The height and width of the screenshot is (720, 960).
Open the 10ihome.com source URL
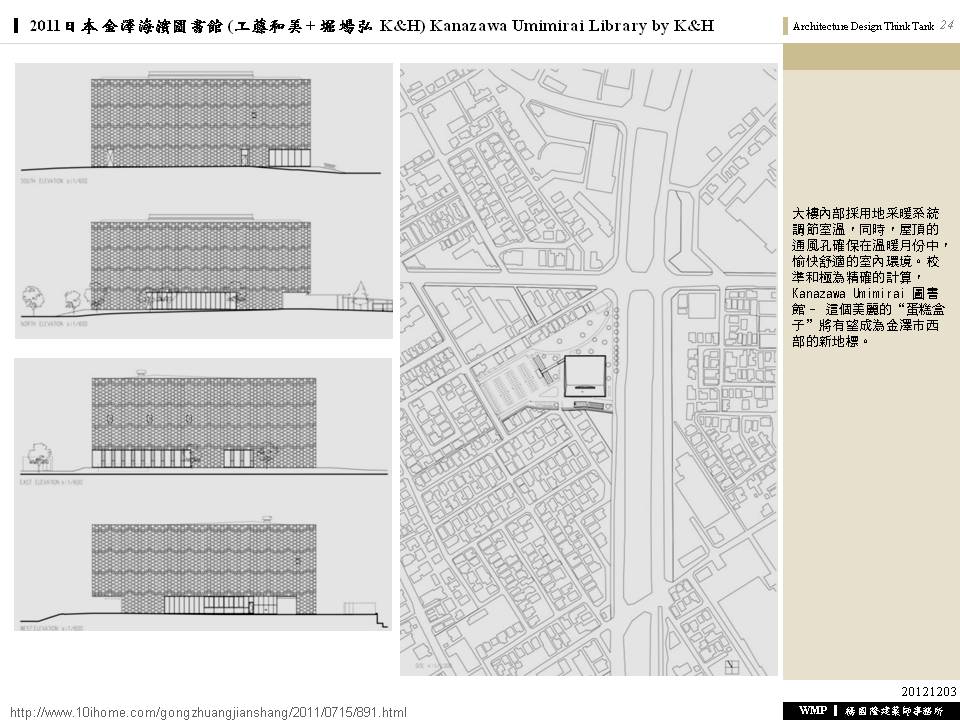point(208,711)
